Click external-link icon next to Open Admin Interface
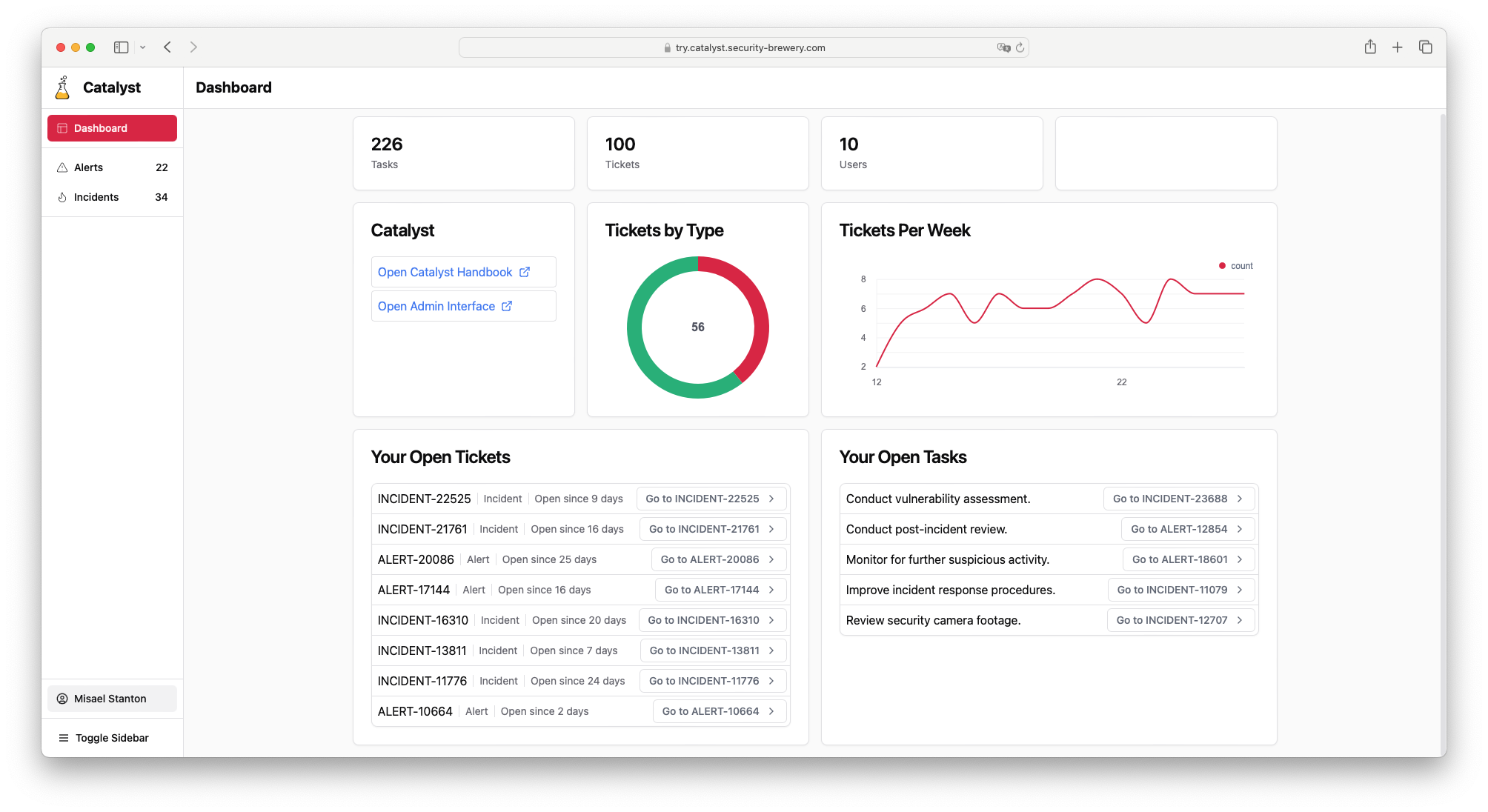Screen dimensions: 1488x812 pos(507,306)
